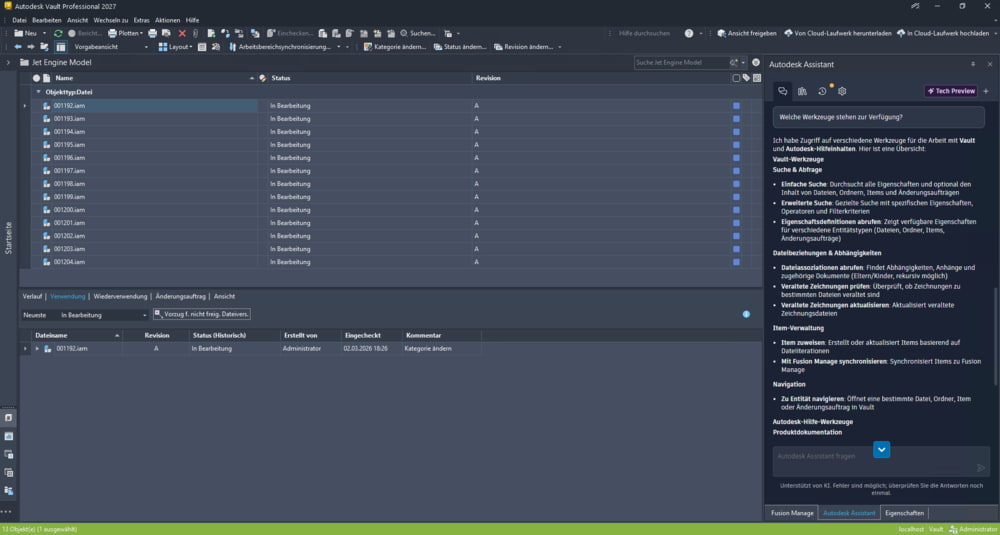Click the blue back arrow icon

18,47
